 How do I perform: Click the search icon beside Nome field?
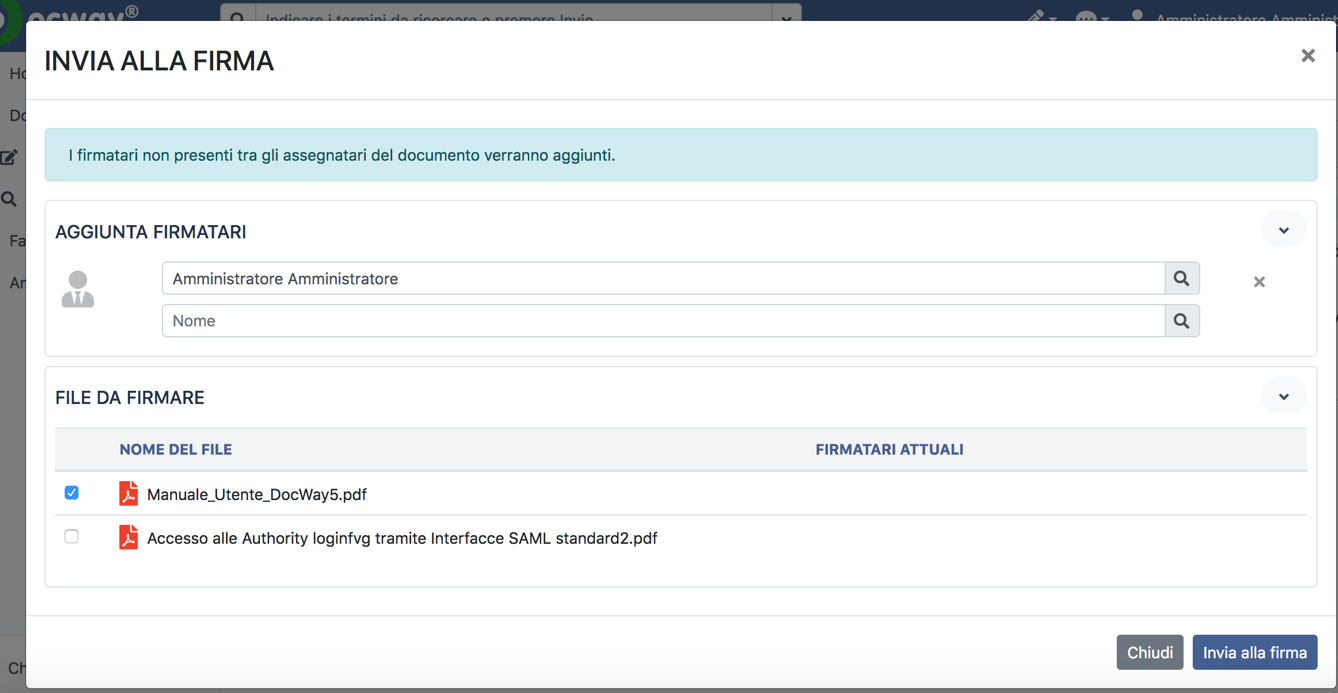(1181, 321)
